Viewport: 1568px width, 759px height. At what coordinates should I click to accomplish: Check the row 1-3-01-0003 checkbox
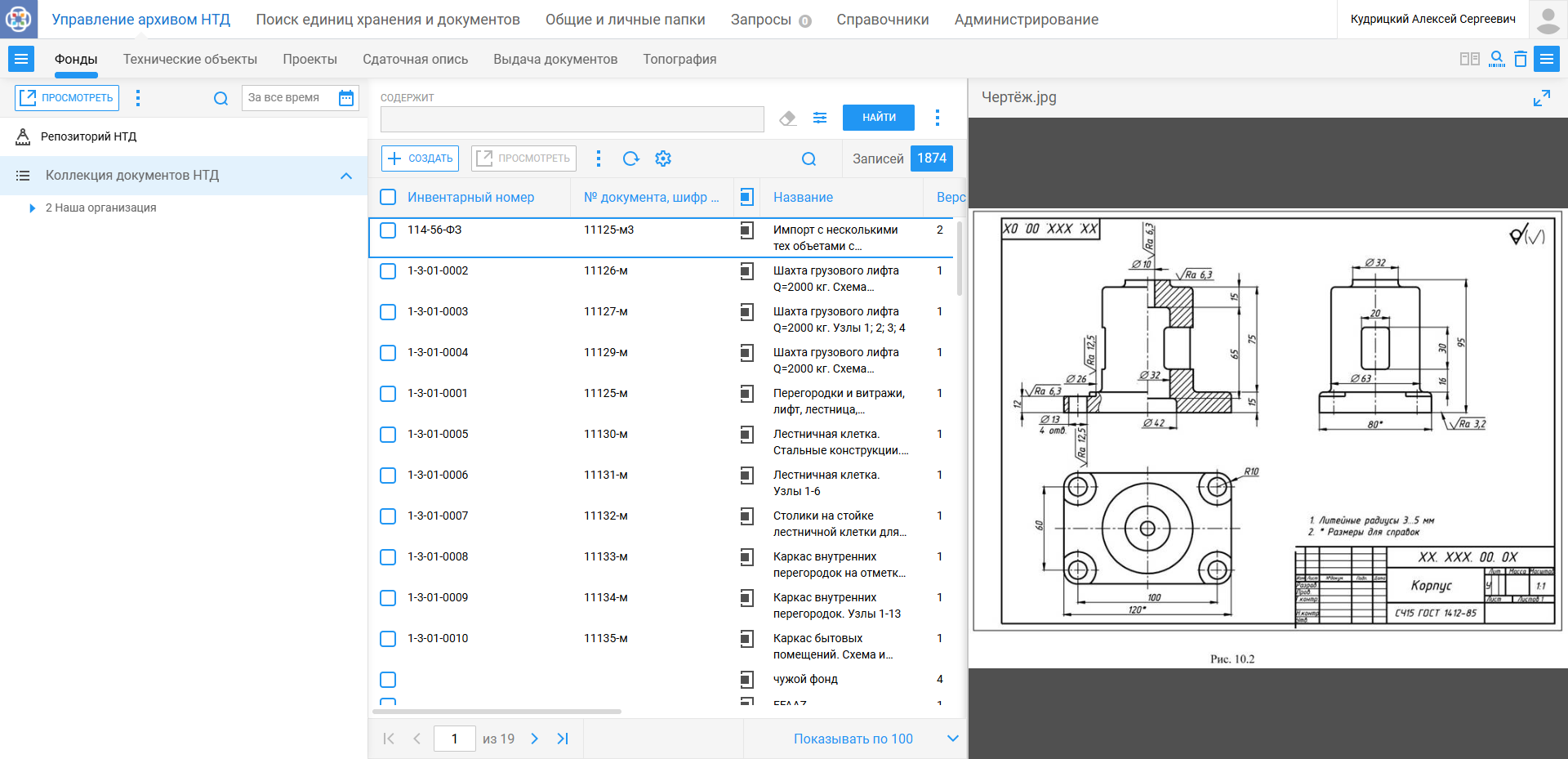pos(388,312)
